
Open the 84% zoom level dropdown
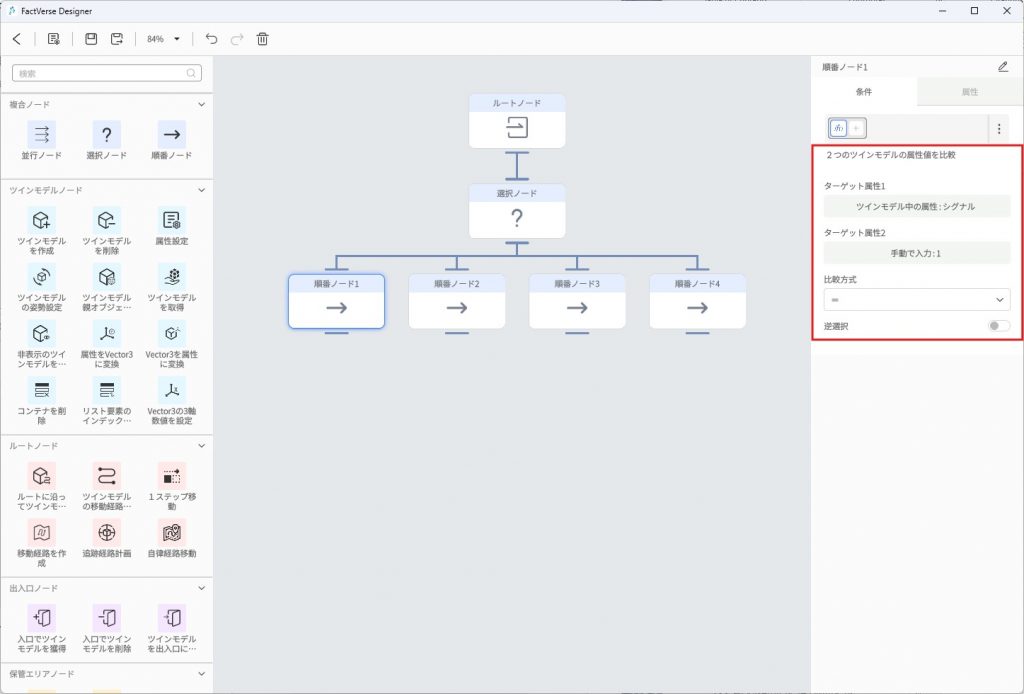(163, 39)
